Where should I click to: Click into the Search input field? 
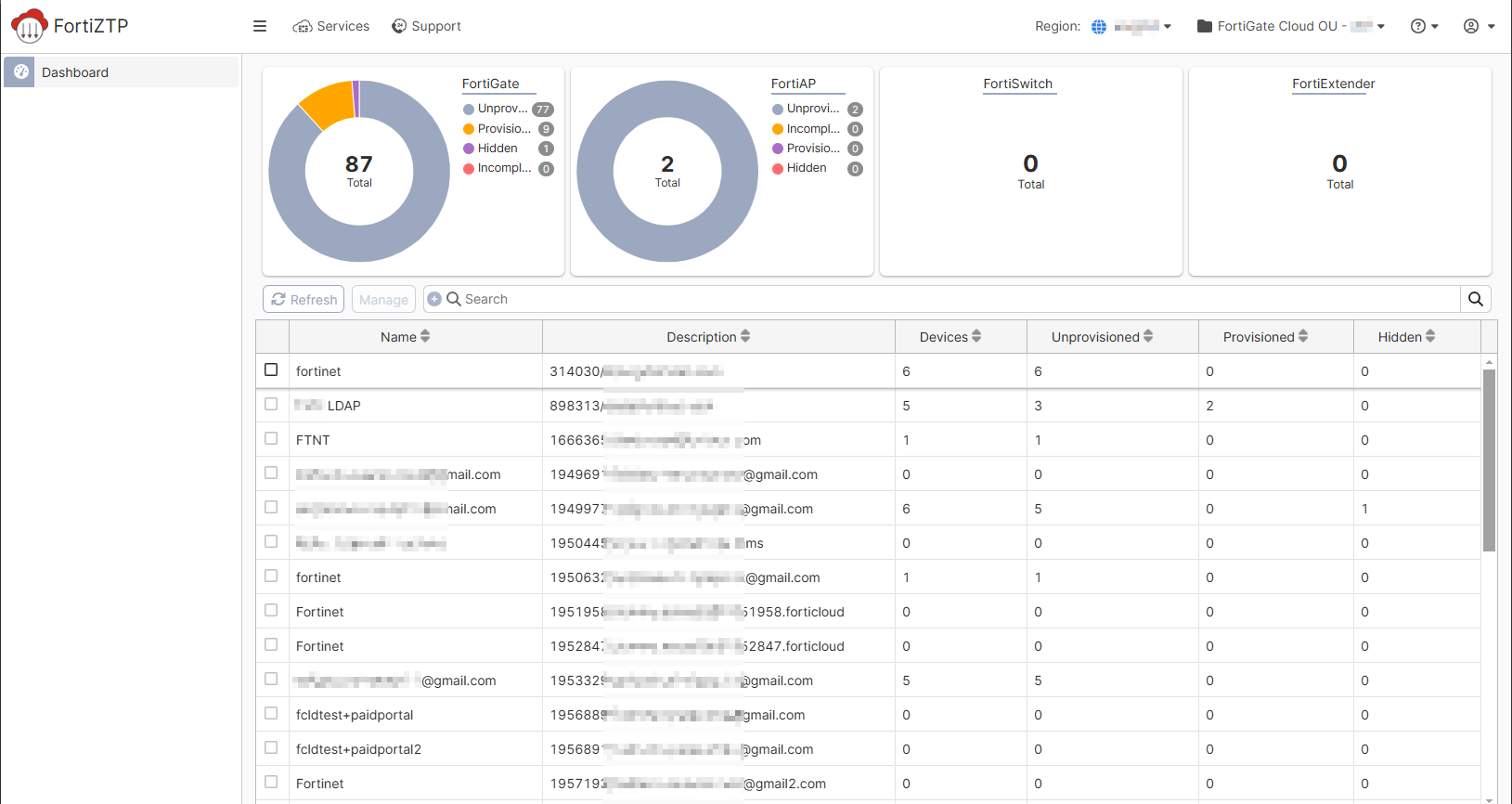(961, 299)
